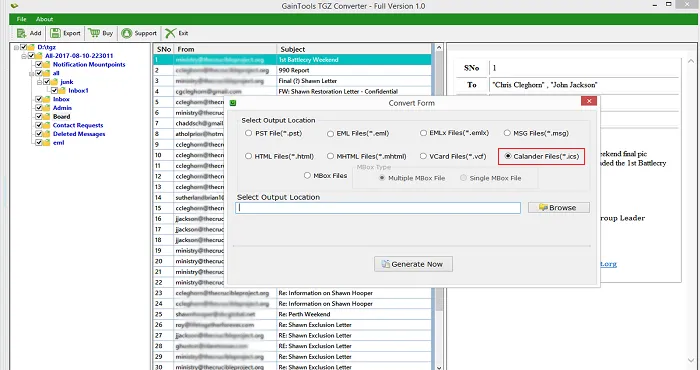Select the PST File(*.pst) radio button
This screenshot has height=370, width=700.
coord(248,133)
